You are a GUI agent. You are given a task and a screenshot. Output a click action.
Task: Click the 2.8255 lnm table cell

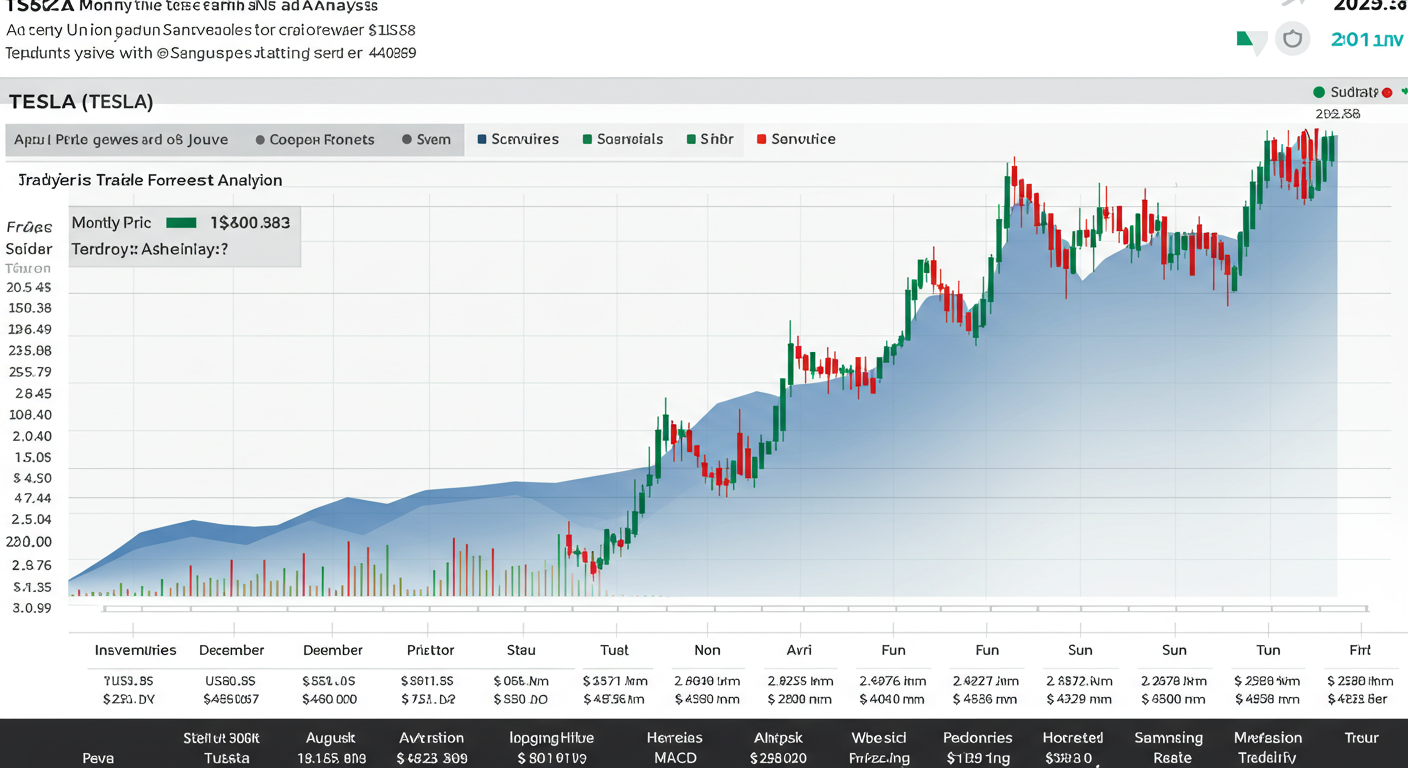click(800, 681)
